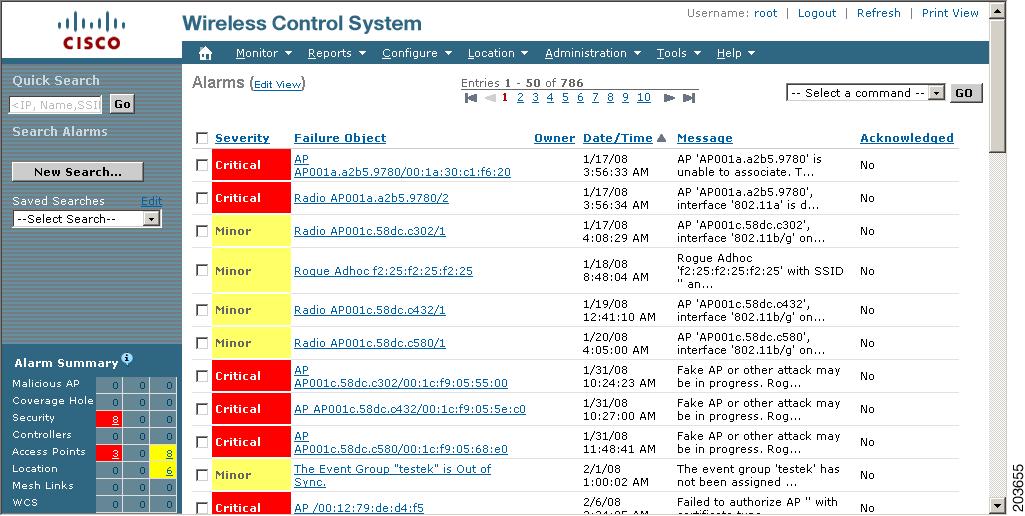Go to next page of alarm entries
The width and height of the screenshot is (1025, 516).
(669, 98)
